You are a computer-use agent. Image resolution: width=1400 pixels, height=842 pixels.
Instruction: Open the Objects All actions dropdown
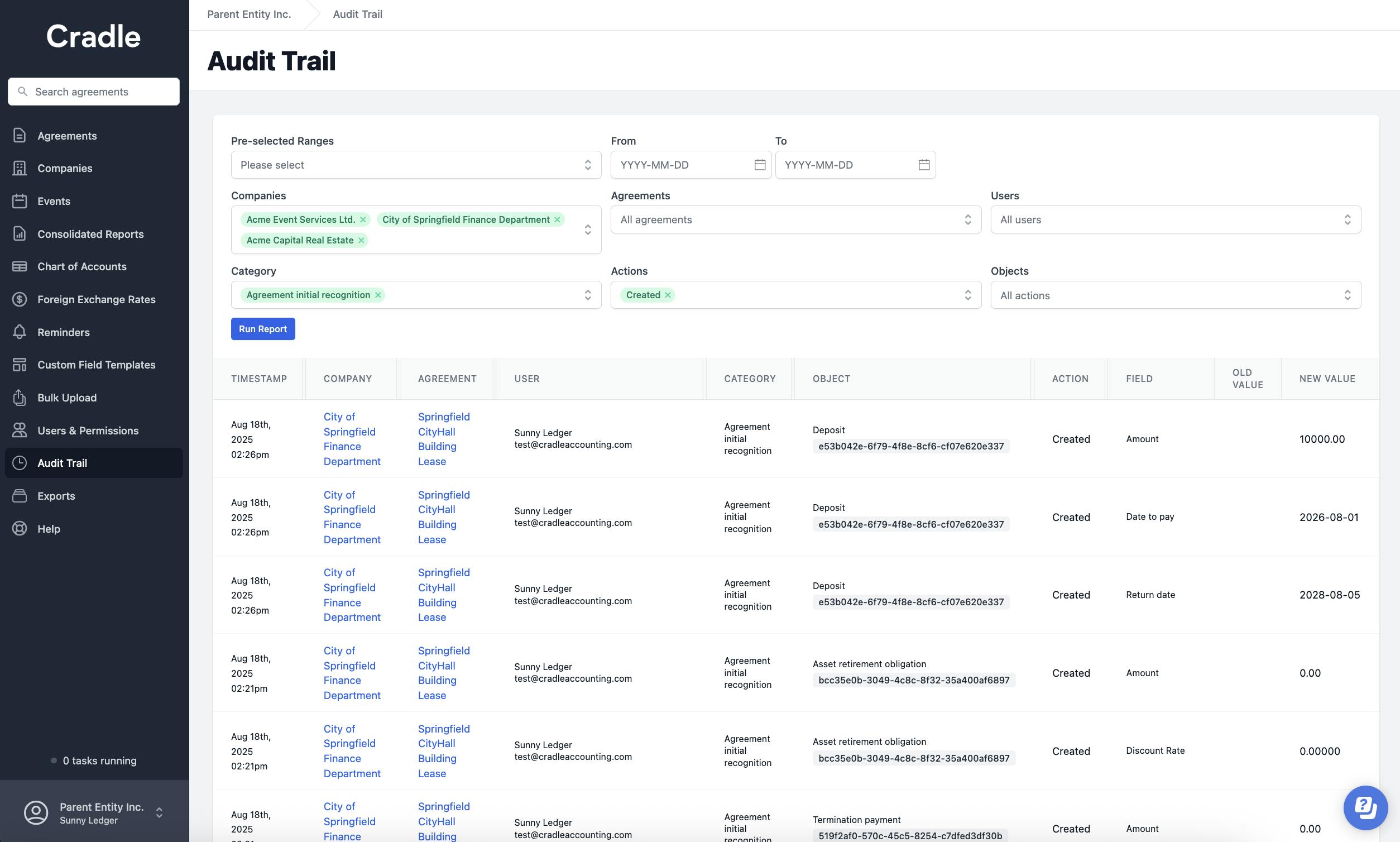(x=1176, y=295)
